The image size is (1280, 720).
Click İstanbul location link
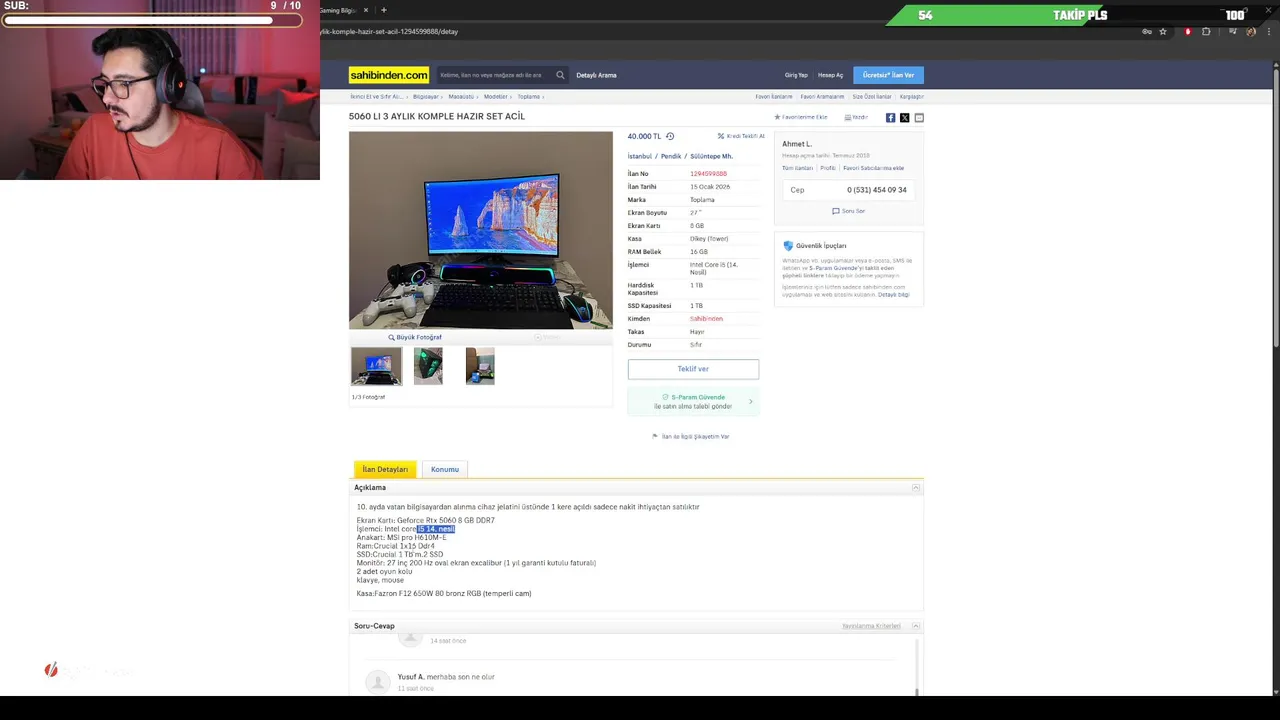pos(639,156)
